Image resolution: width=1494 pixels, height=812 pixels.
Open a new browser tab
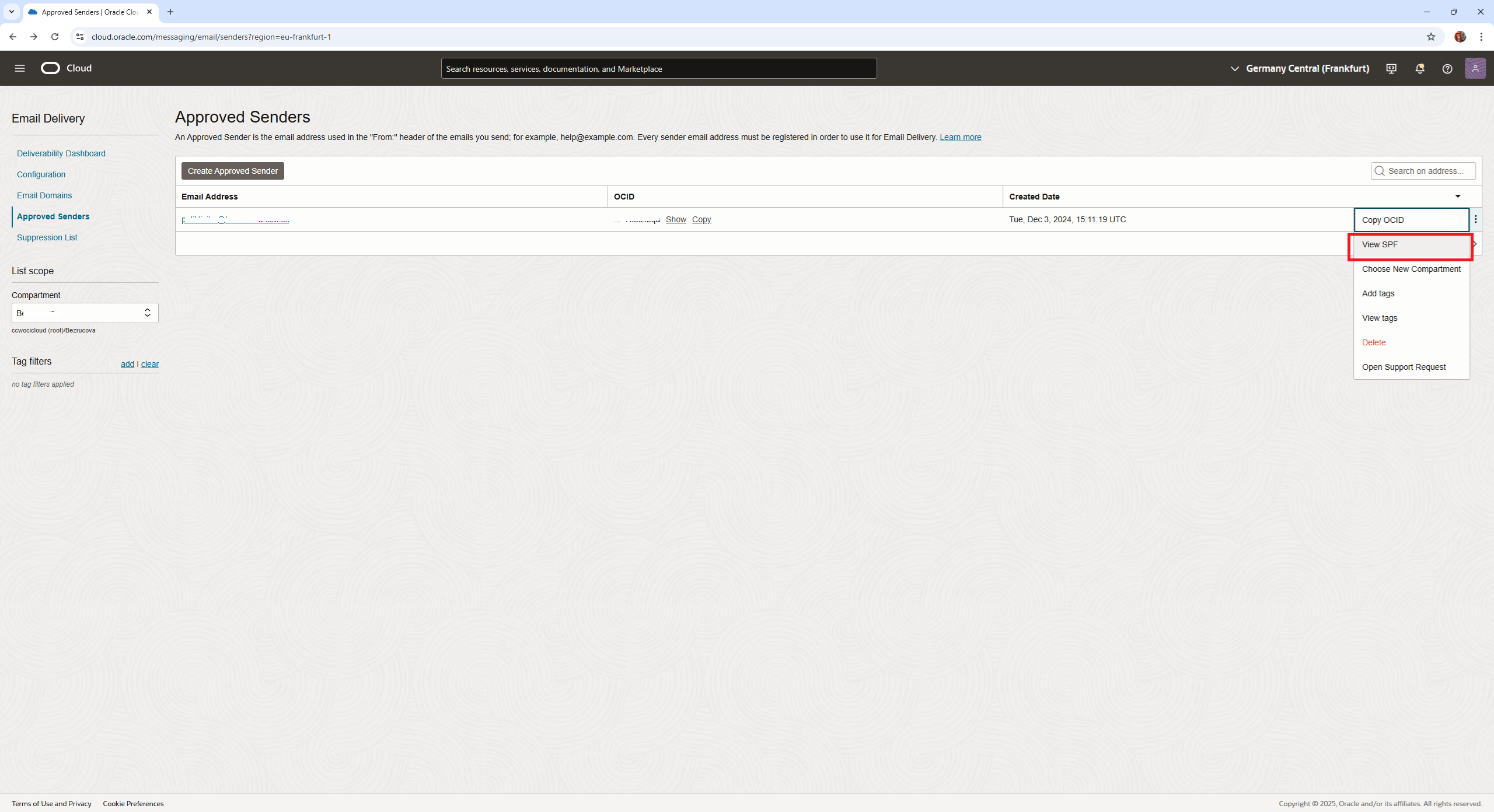pyautogui.click(x=170, y=12)
